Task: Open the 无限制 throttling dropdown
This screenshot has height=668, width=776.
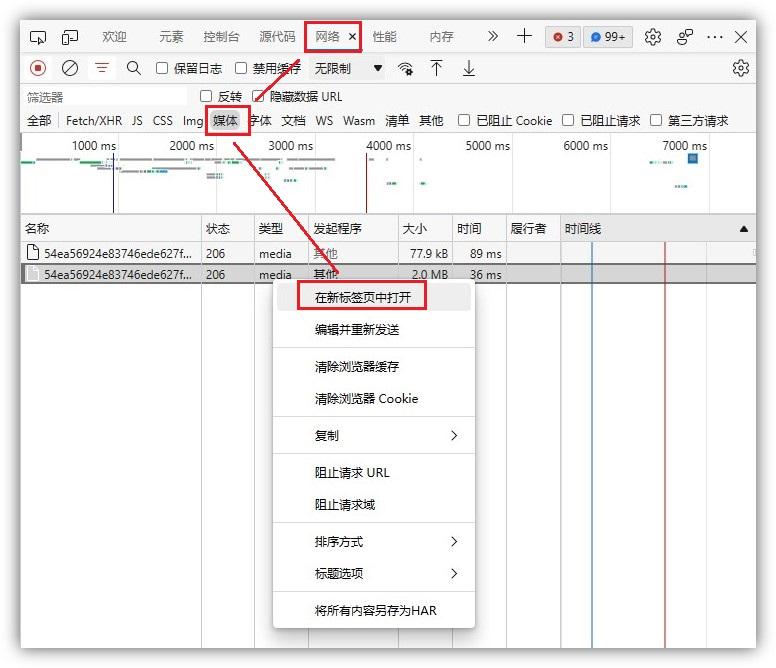Action: point(348,68)
